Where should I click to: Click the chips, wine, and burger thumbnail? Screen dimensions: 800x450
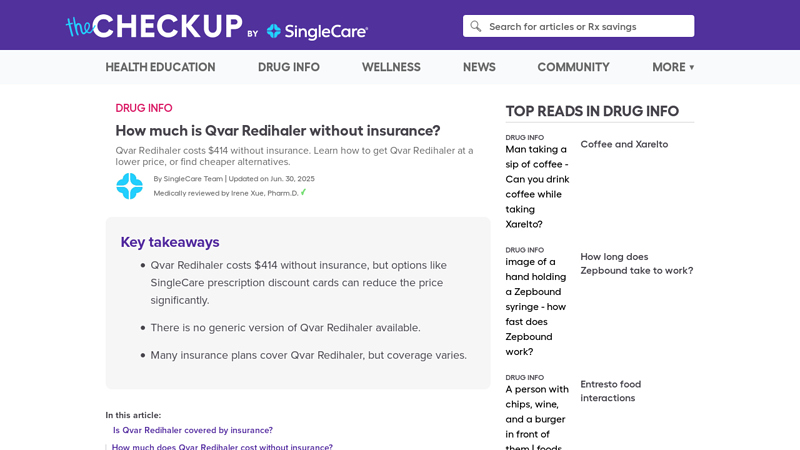[537, 417]
